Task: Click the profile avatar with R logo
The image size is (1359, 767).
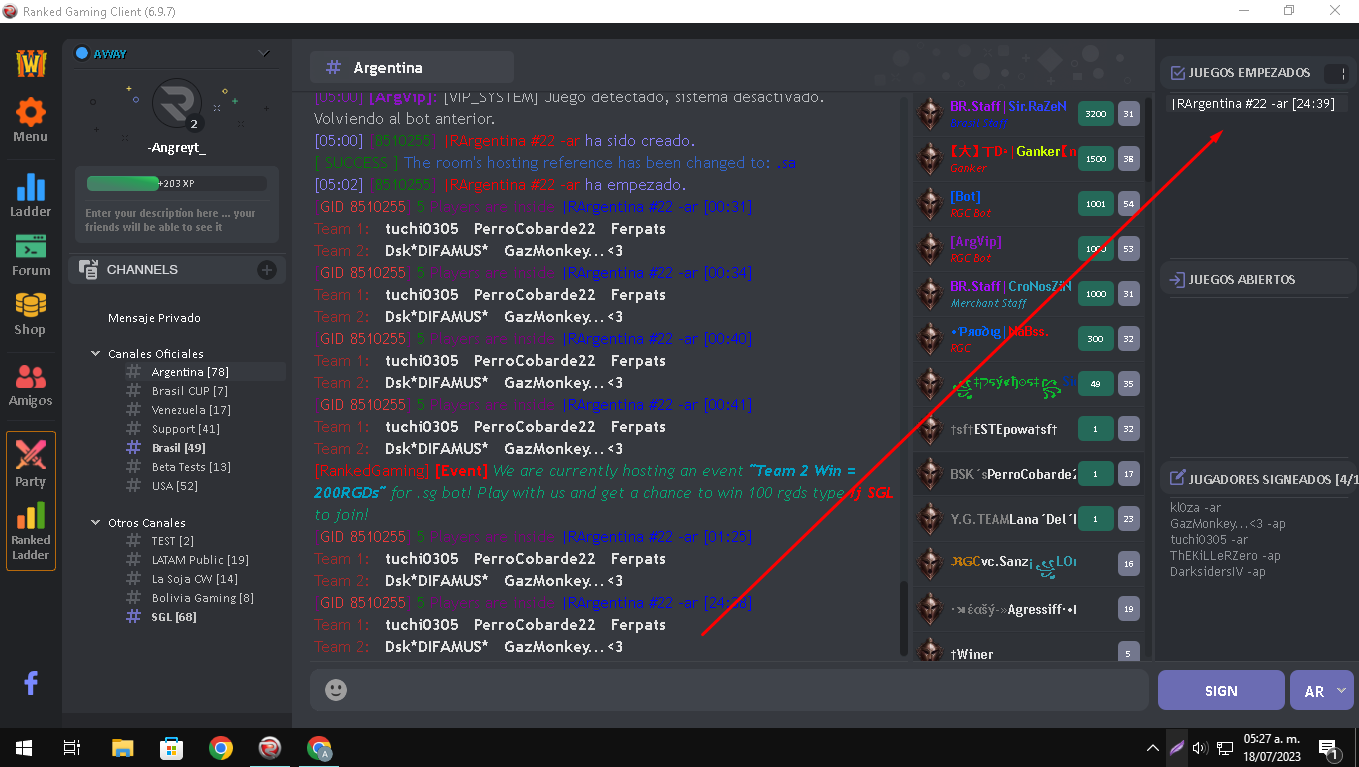Action: pyautogui.click(x=177, y=103)
